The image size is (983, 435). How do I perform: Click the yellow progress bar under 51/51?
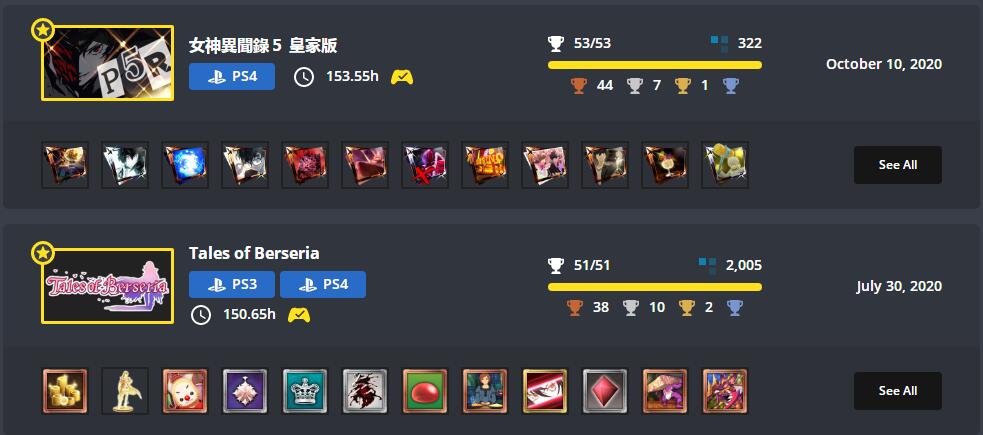[655, 287]
